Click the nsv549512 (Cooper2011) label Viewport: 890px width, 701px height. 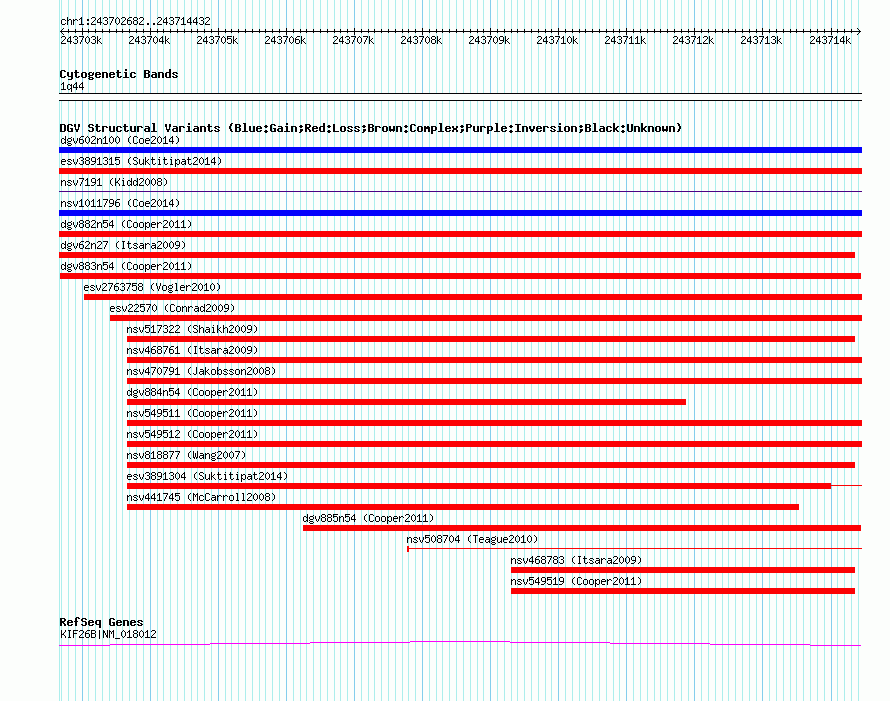[192, 434]
